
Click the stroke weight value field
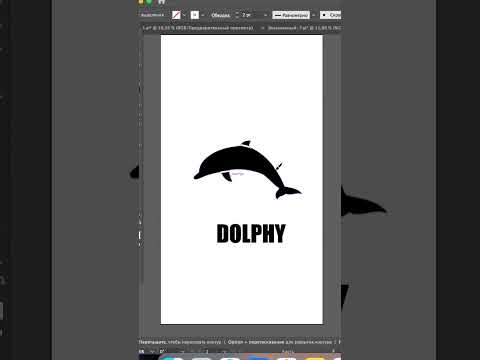click(251, 15)
